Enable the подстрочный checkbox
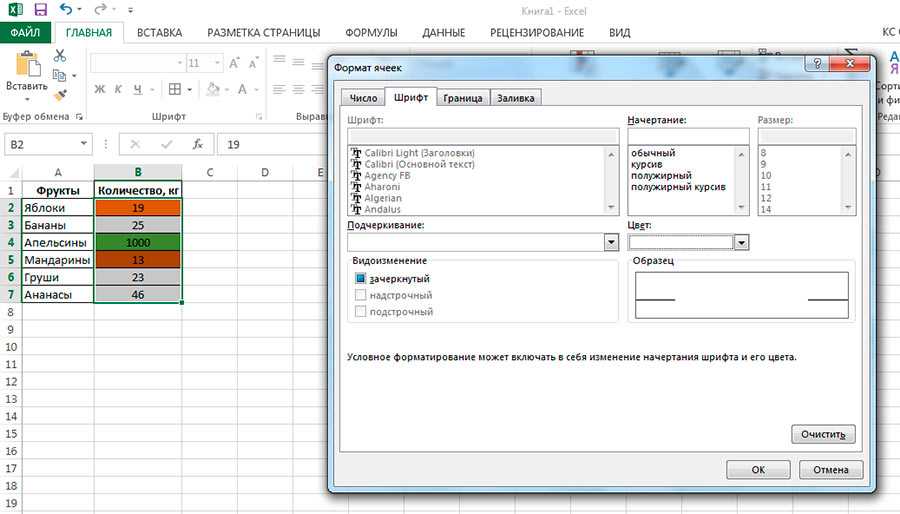Image resolution: width=900 pixels, height=514 pixels. (x=360, y=311)
